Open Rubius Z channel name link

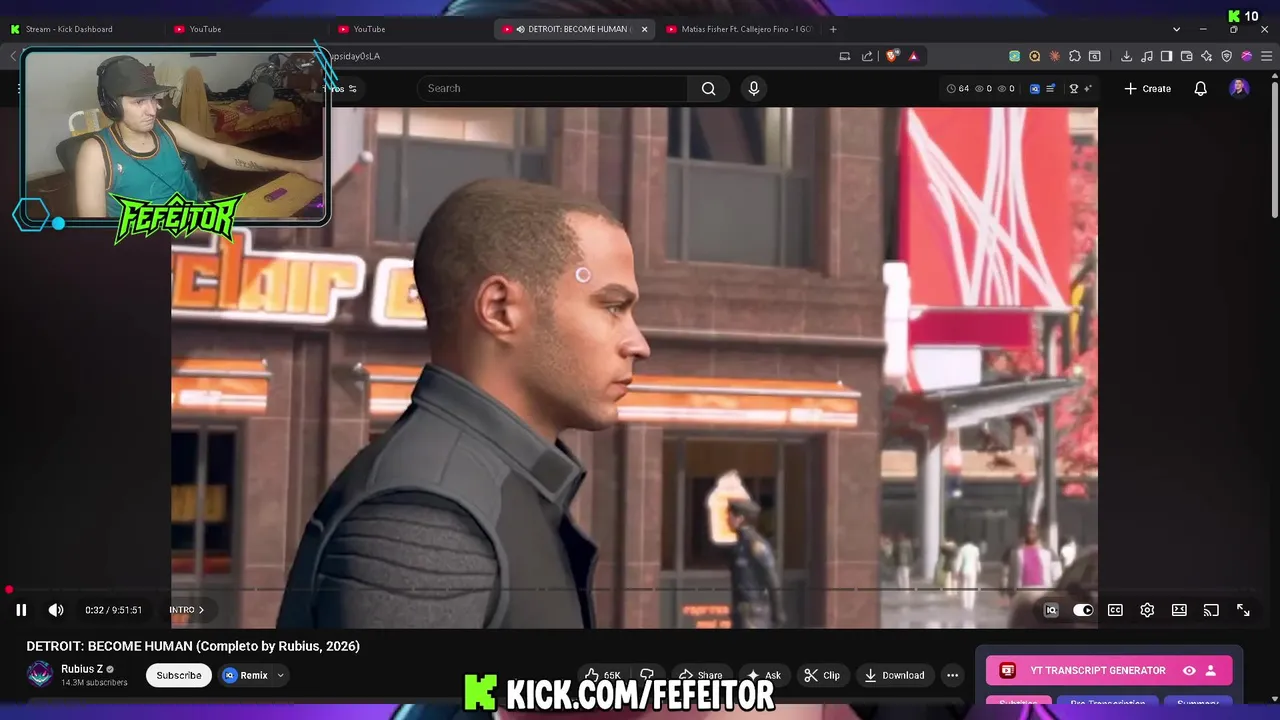82,669
